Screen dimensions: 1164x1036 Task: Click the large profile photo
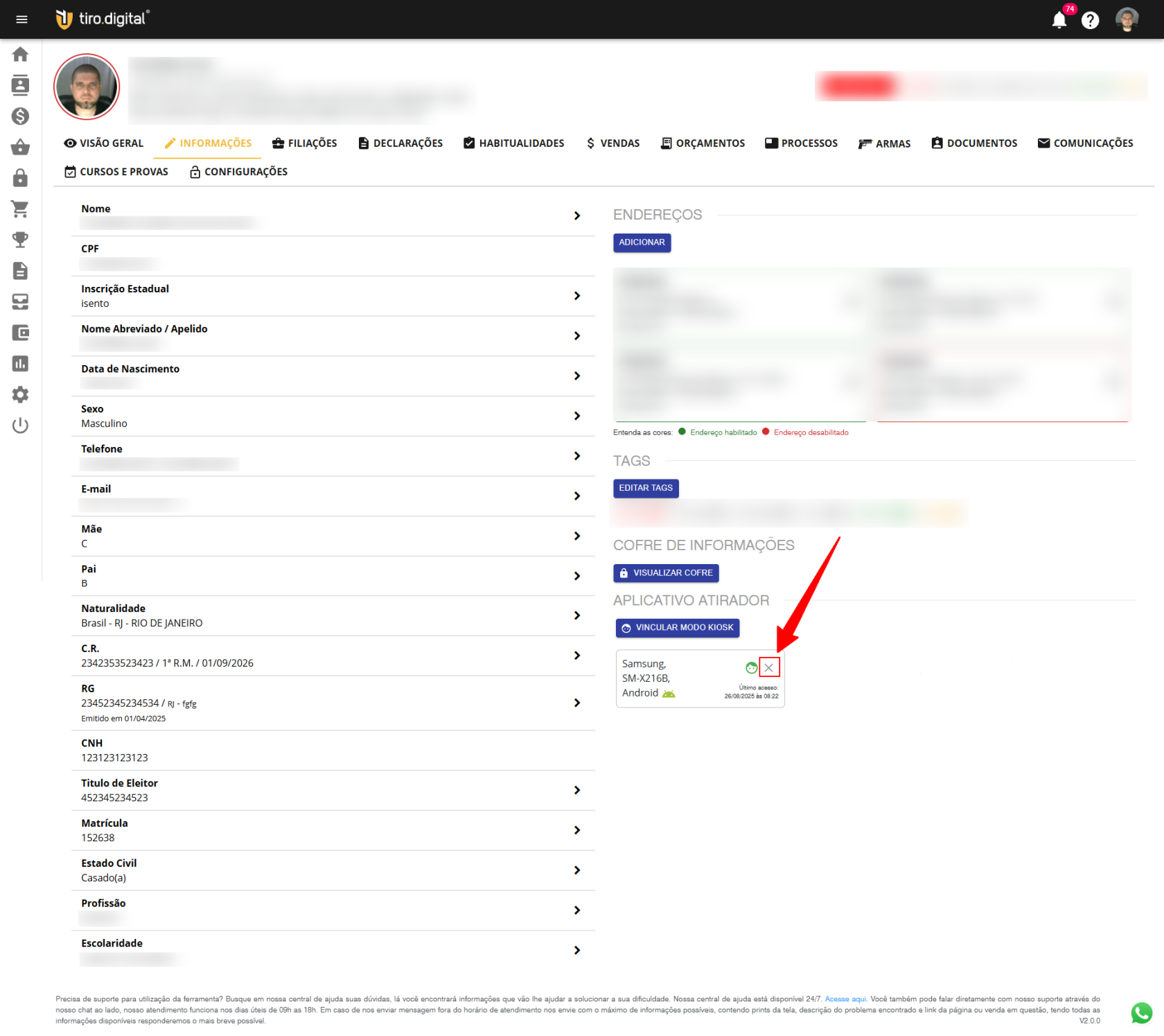(x=87, y=88)
